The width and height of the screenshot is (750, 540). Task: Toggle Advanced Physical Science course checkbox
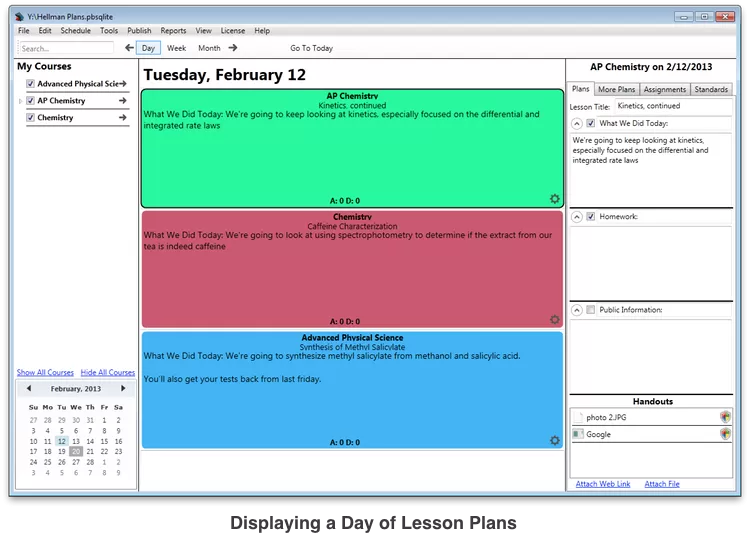click(31, 84)
